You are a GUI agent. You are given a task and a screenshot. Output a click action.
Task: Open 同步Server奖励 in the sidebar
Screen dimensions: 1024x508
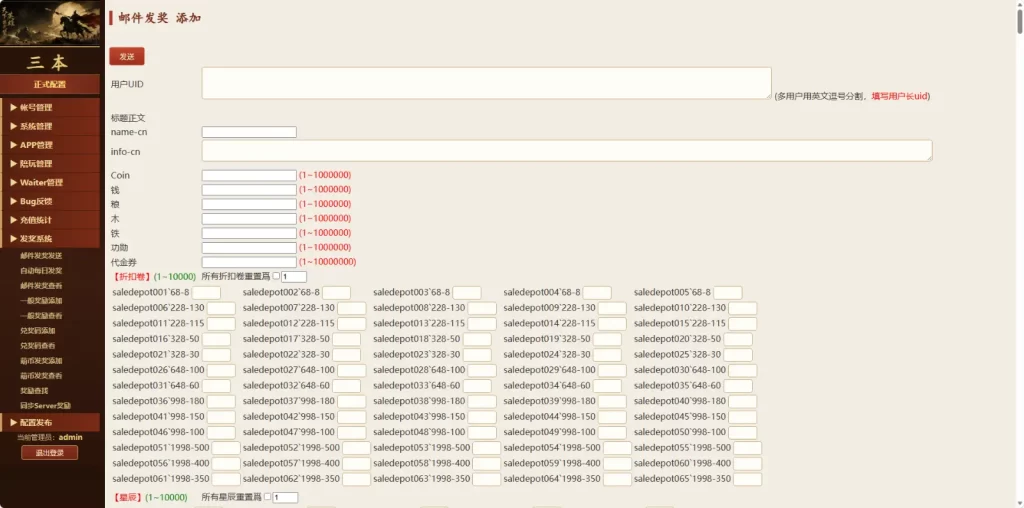point(45,406)
